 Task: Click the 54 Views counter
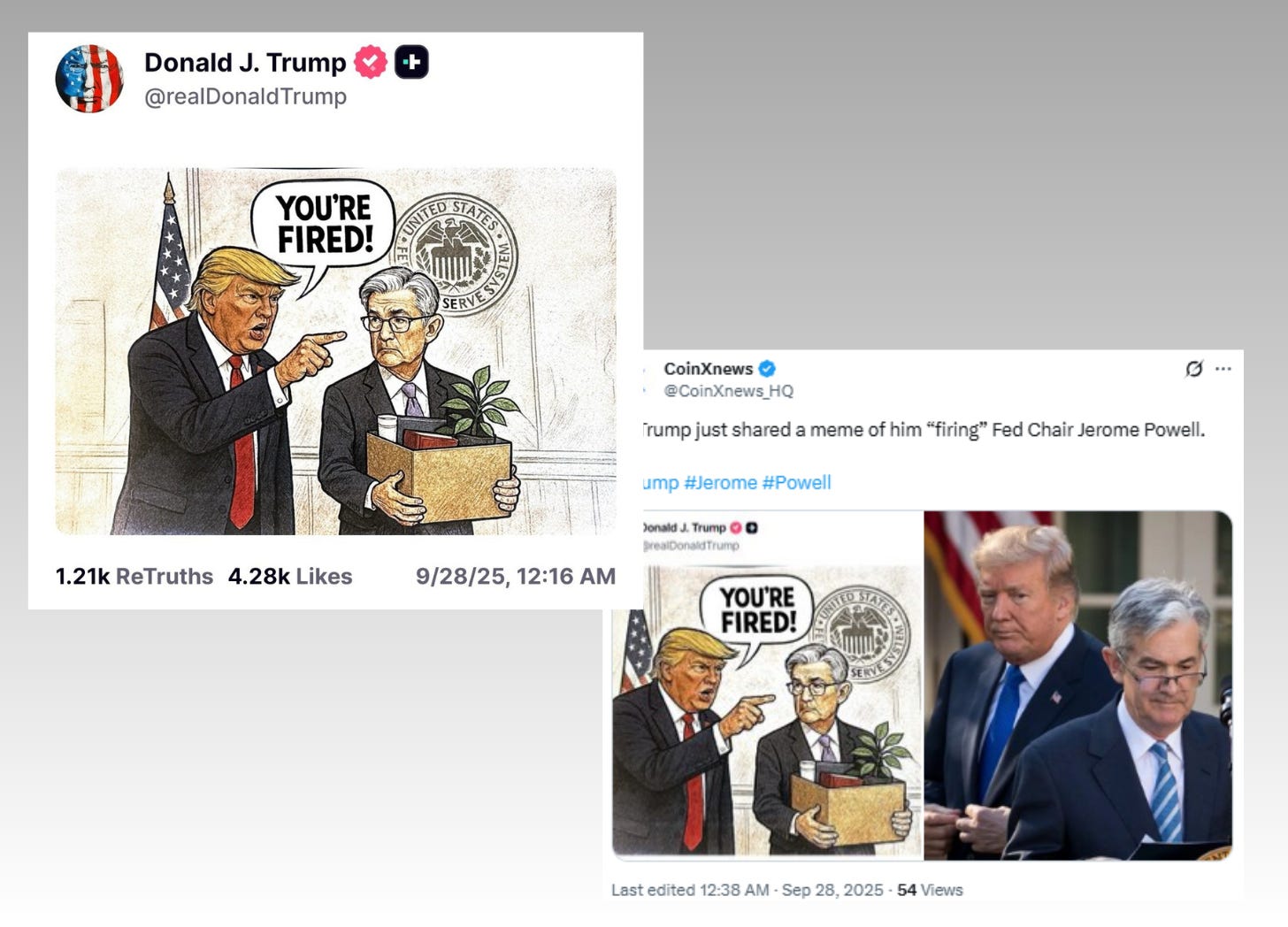[x=930, y=890]
